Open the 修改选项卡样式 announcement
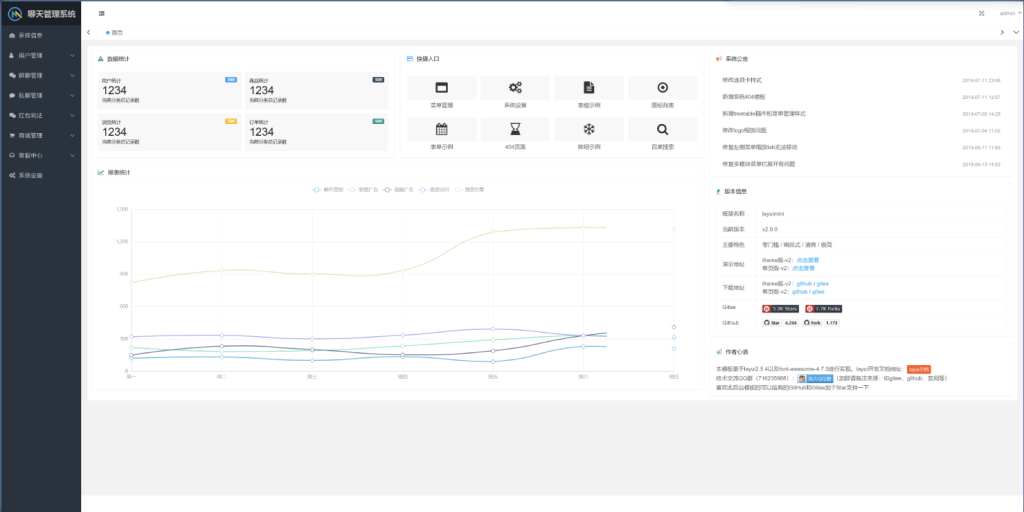 tap(742, 79)
